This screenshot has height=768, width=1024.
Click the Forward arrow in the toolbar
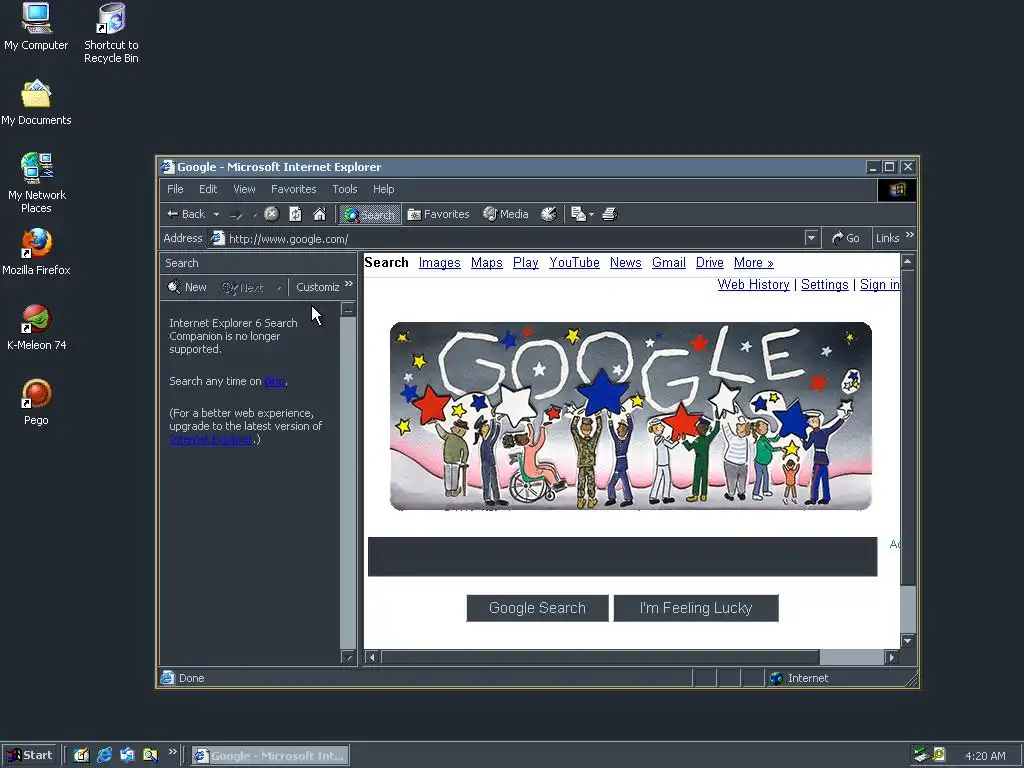pos(236,214)
